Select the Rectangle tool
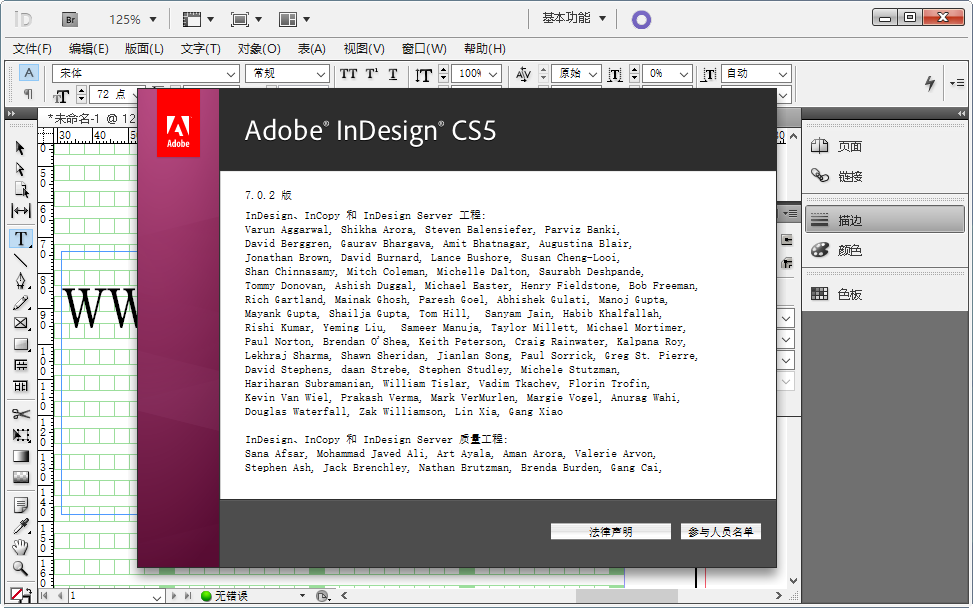Image resolution: width=973 pixels, height=608 pixels. tap(20, 344)
